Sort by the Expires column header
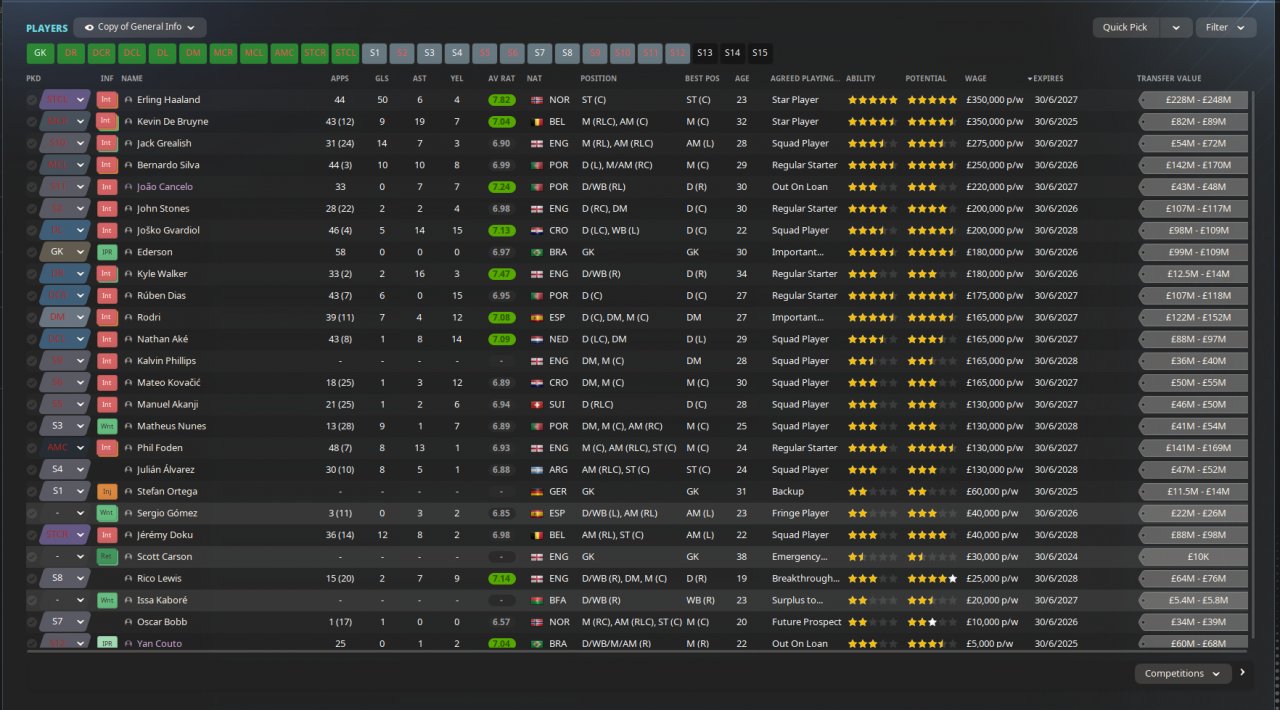The width and height of the screenshot is (1280, 710). point(1046,78)
